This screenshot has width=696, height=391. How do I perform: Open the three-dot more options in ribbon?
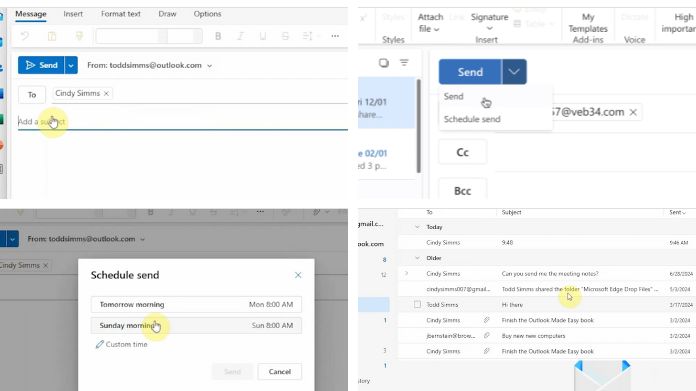pyautogui.click(x=335, y=36)
